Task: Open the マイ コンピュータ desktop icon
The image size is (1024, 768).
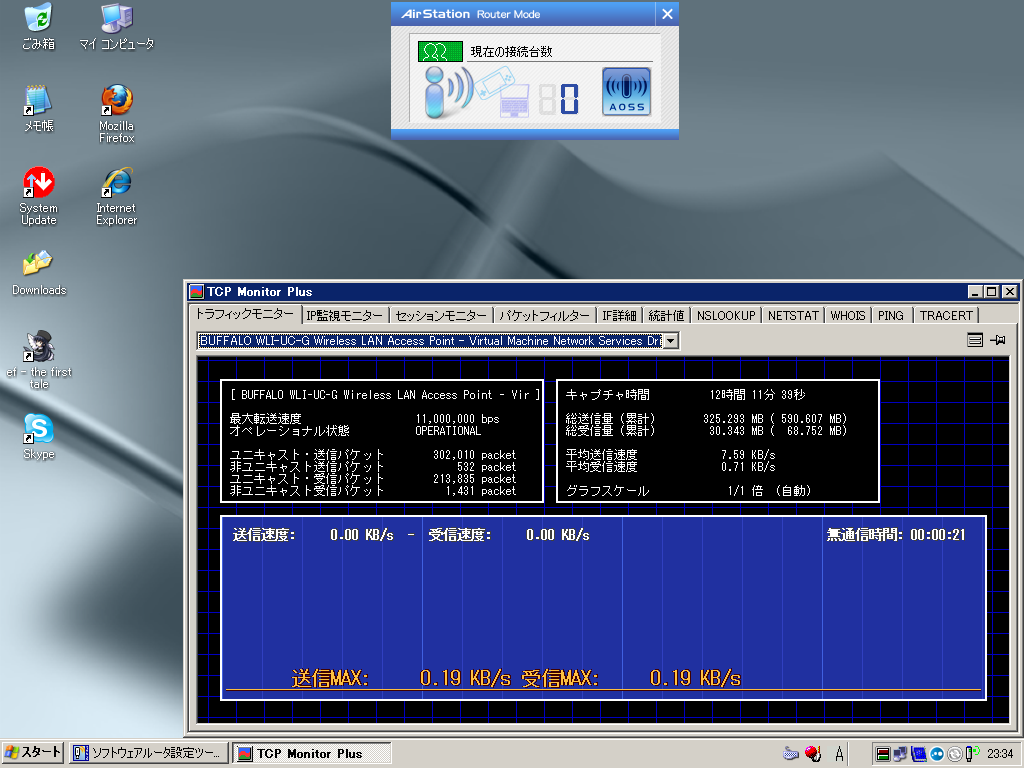Action: [117, 27]
